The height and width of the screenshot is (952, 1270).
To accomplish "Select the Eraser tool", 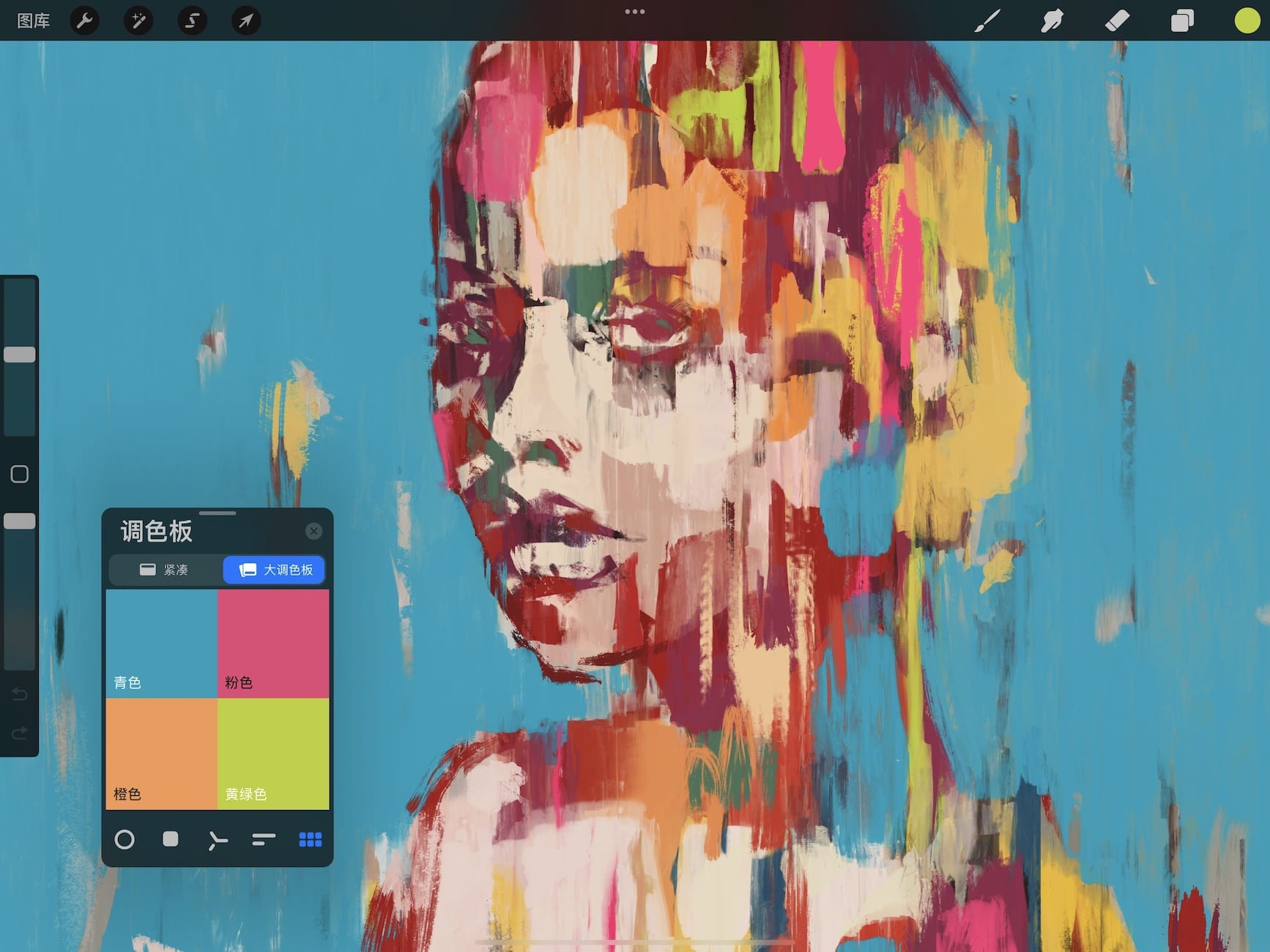I will click(1117, 21).
